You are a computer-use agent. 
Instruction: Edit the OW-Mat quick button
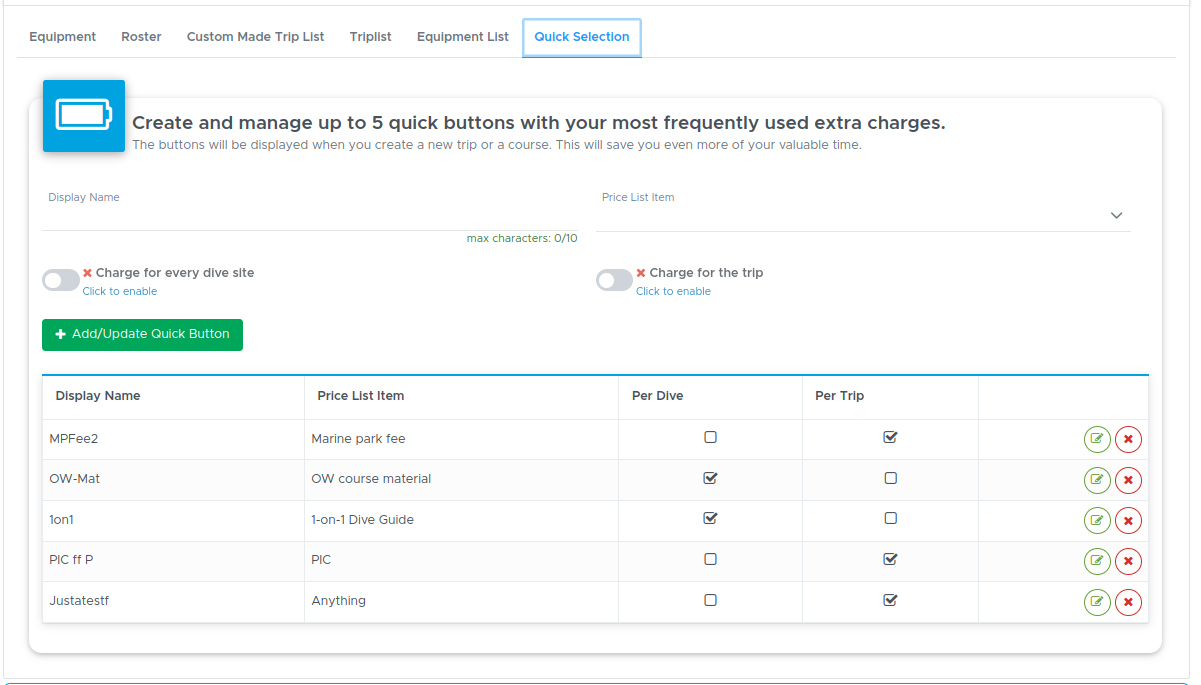pyautogui.click(x=1097, y=481)
